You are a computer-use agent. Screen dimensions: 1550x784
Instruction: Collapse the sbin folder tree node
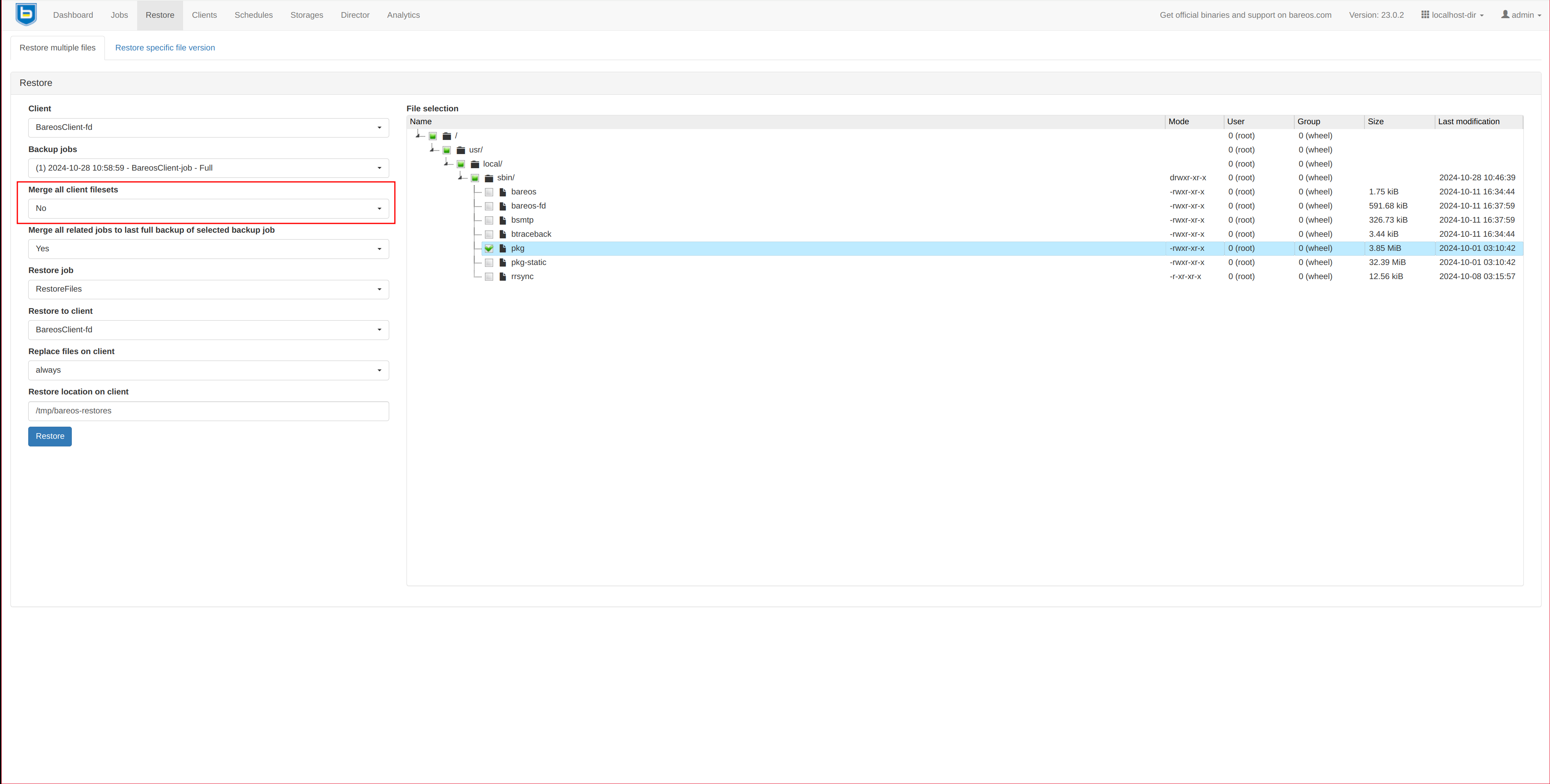click(460, 177)
